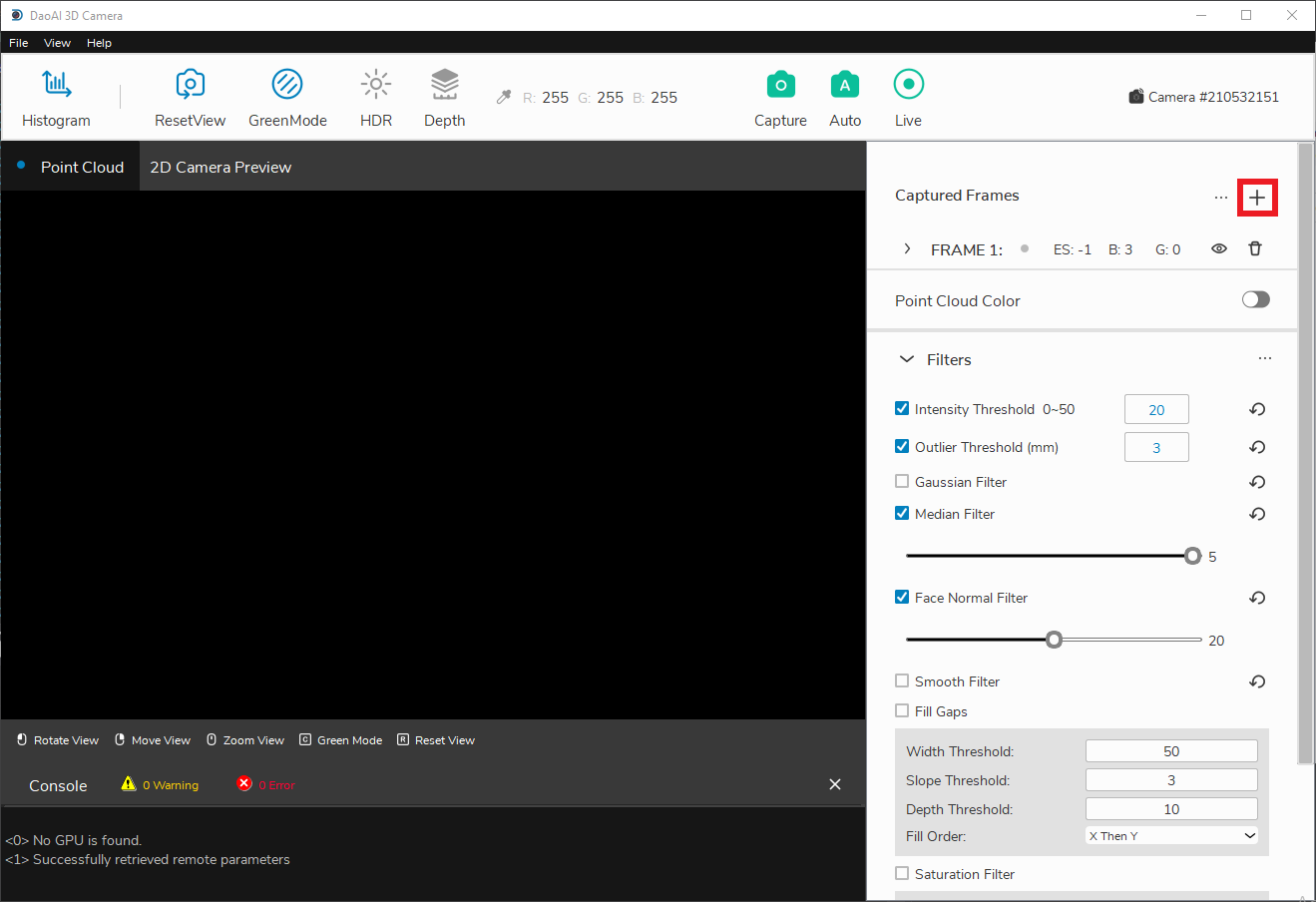Screen dimensions: 1316x902
Task: Expand the FRAME 1 row
Action: pos(907,248)
